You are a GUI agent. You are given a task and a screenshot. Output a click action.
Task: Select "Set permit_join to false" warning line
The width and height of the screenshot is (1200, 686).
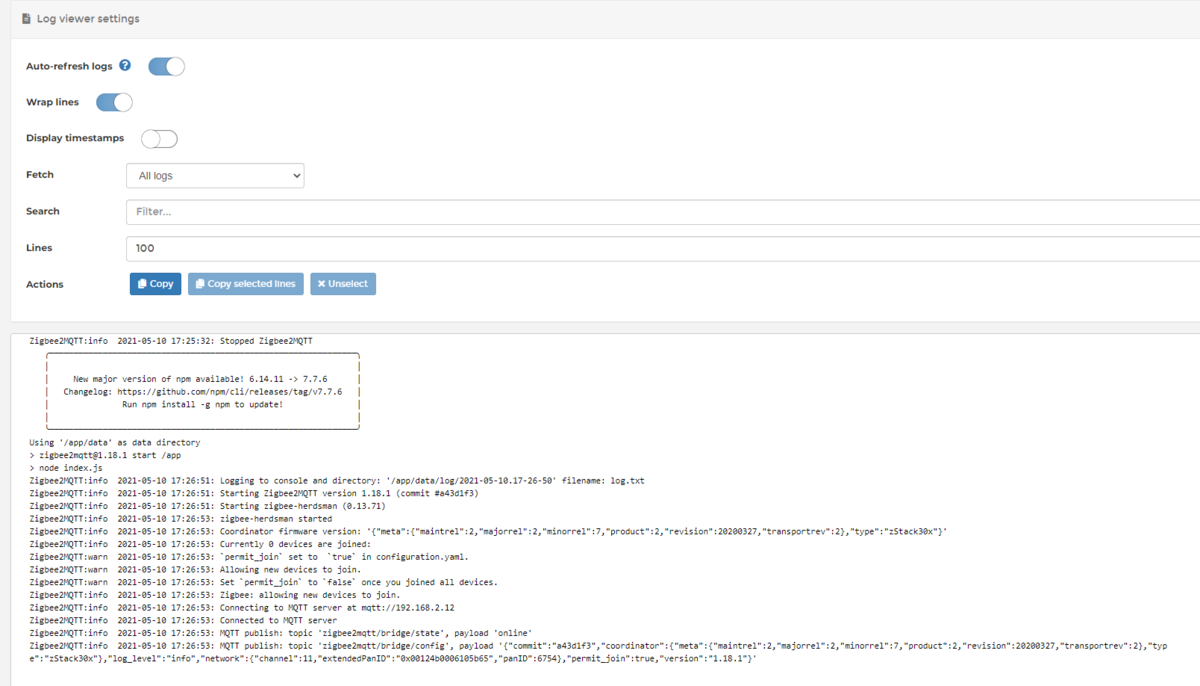click(x=263, y=582)
